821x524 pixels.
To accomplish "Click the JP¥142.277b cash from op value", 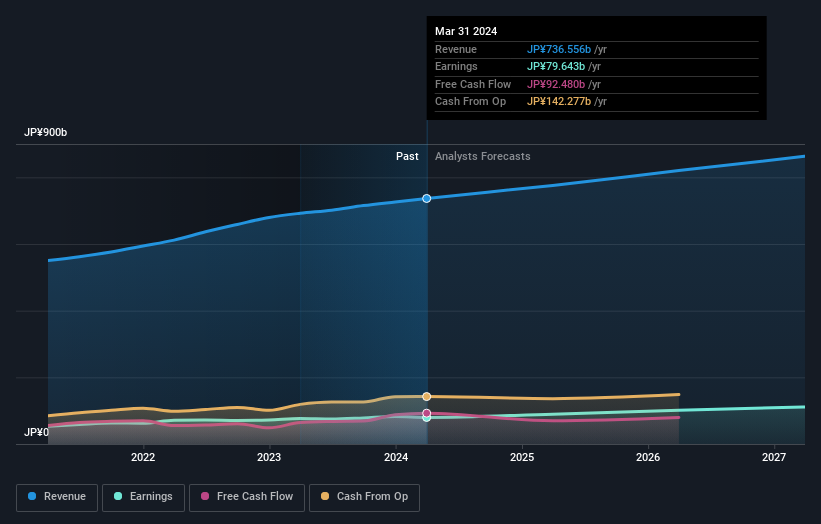I will point(559,102).
